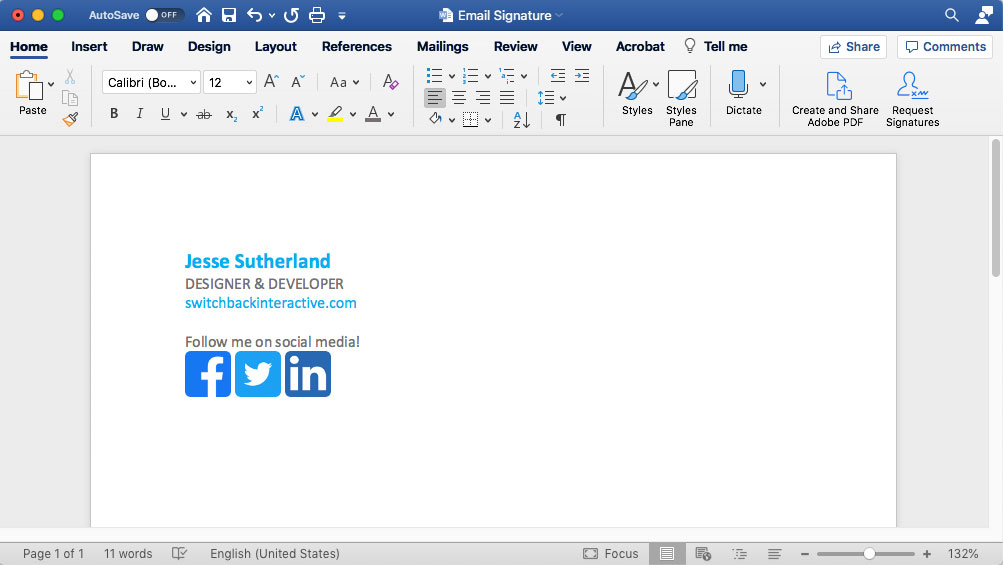The height and width of the screenshot is (565, 1003).
Task: Click the Format Painter brush icon
Action: 70,119
